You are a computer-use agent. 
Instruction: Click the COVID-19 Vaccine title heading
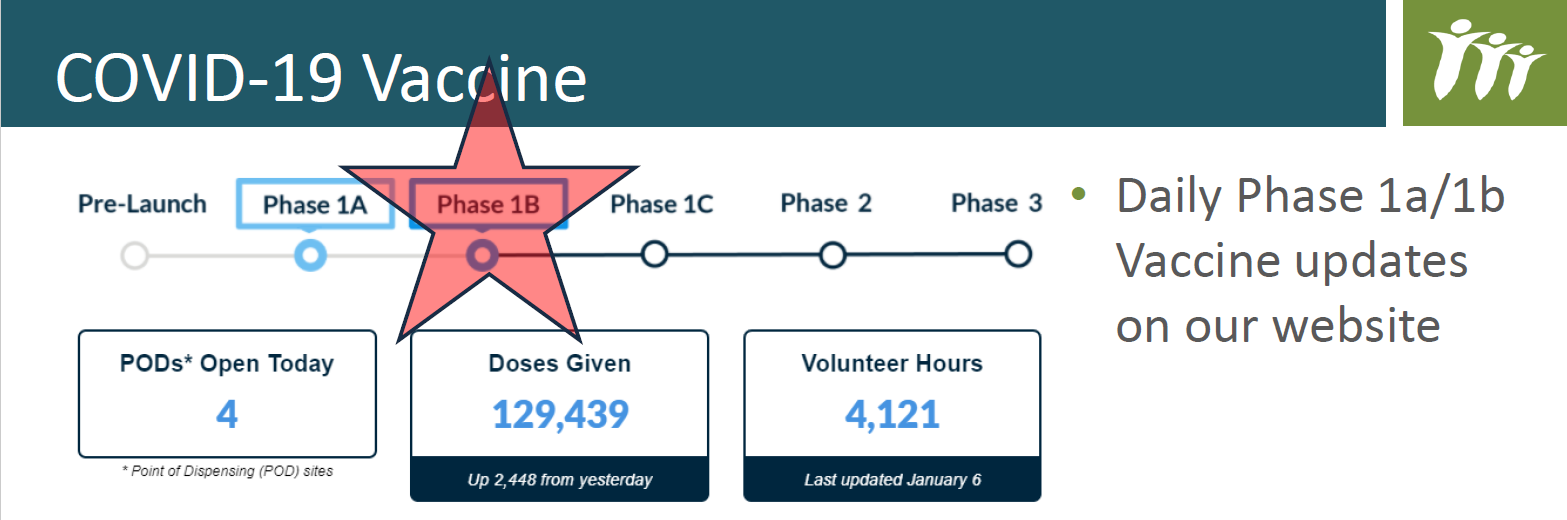320,76
